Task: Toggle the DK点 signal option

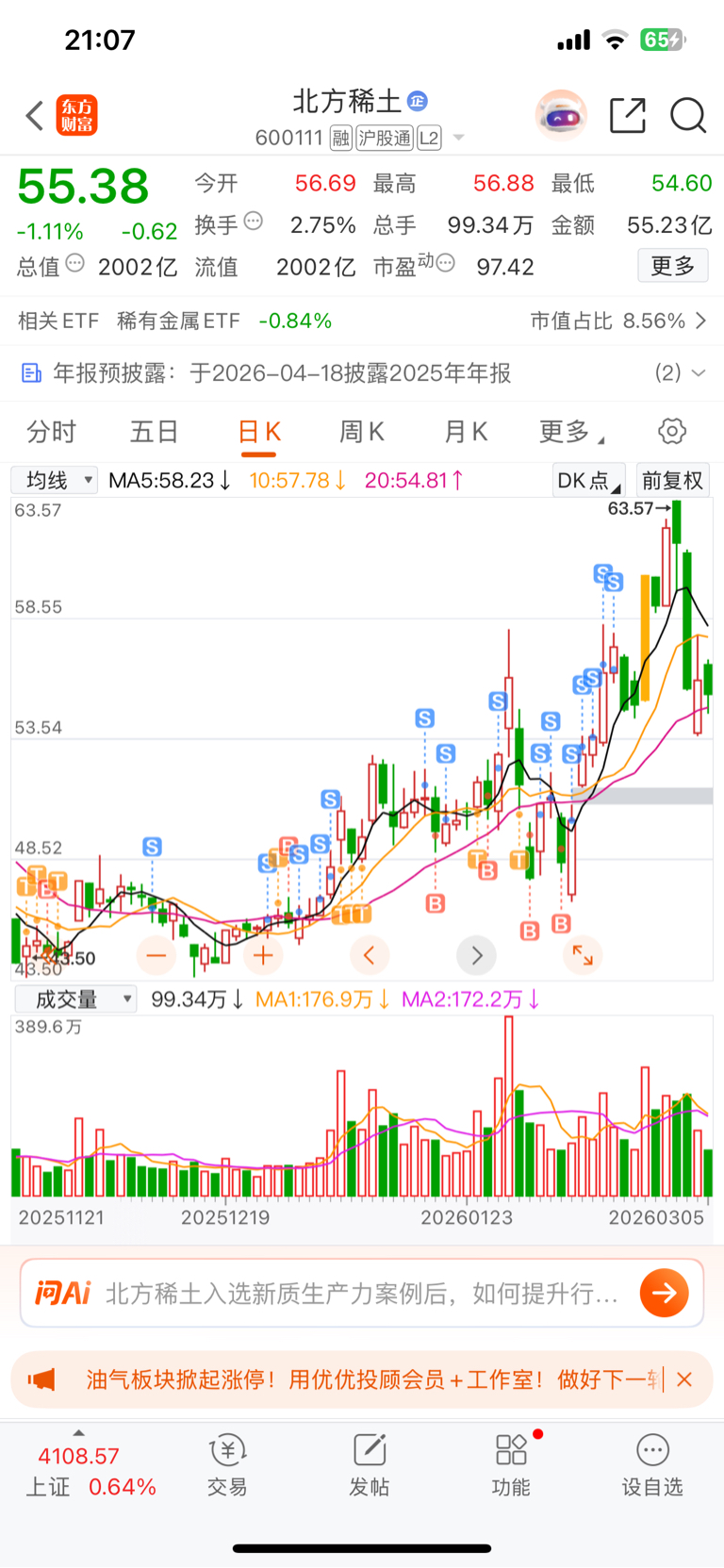Action: 588,480
